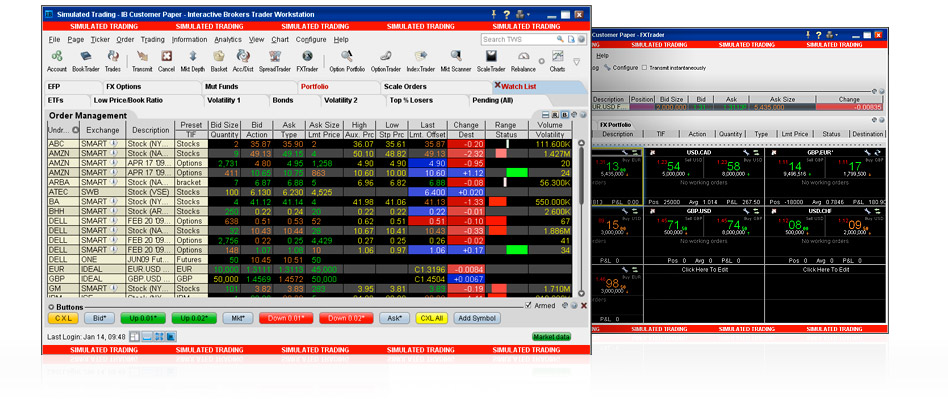
Task: Click the wrench icon on USD.CAD cell
Action: point(747,154)
